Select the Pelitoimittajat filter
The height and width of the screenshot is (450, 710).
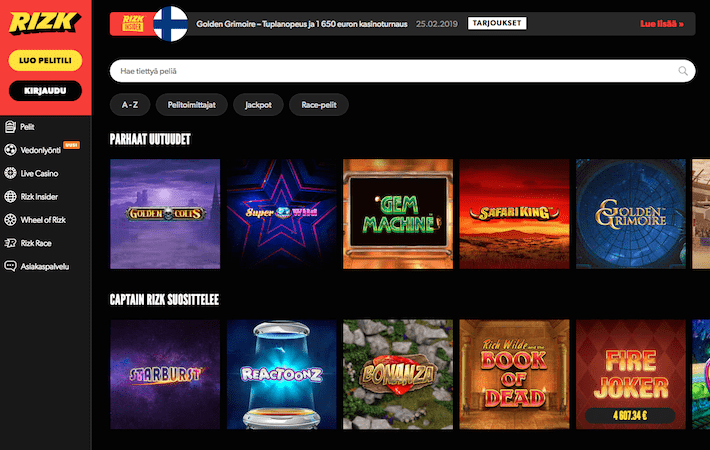[x=192, y=105]
